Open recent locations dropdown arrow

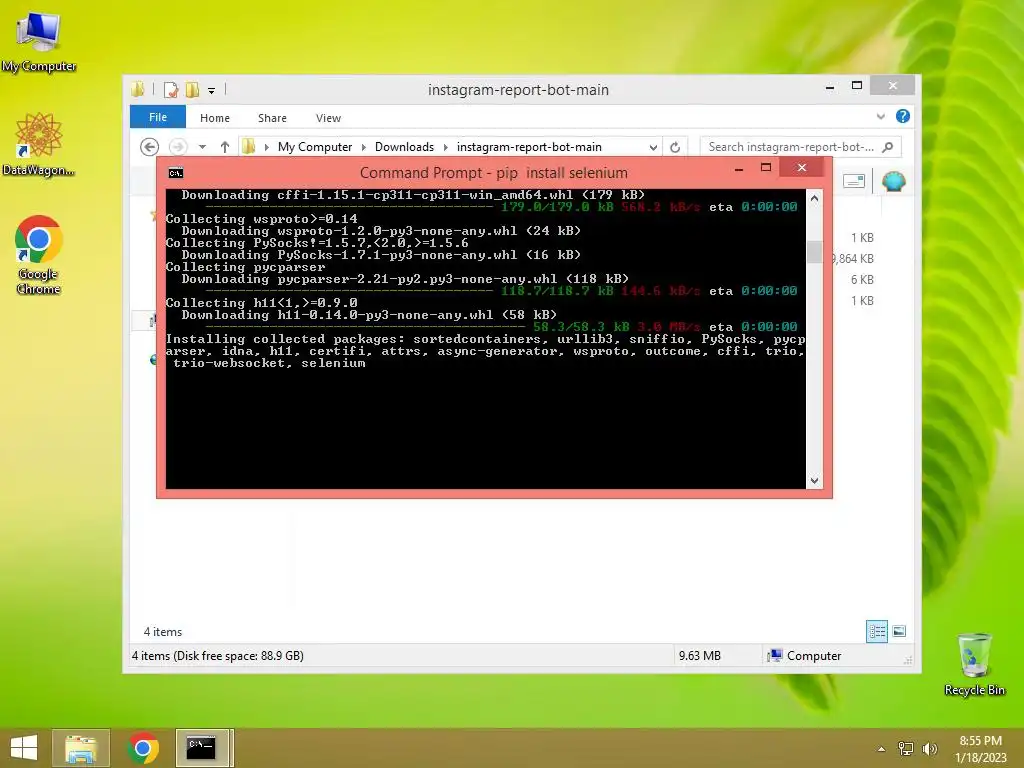pyautogui.click(x=202, y=147)
